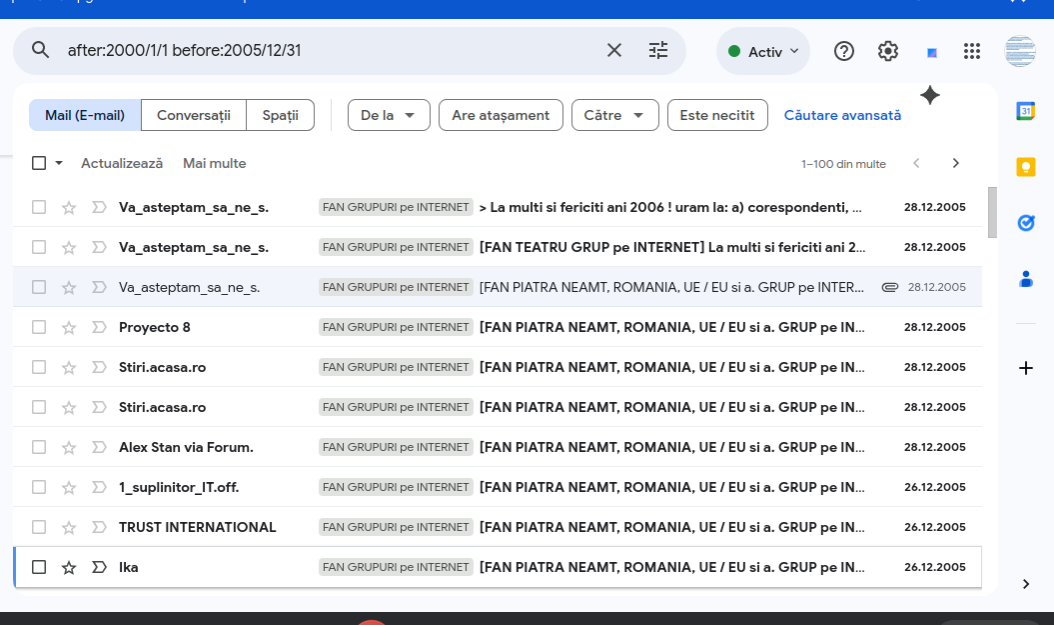Star the email from Ika
Image resolution: width=1054 pixels, height=625 pixels.
(x=69, y=567)
